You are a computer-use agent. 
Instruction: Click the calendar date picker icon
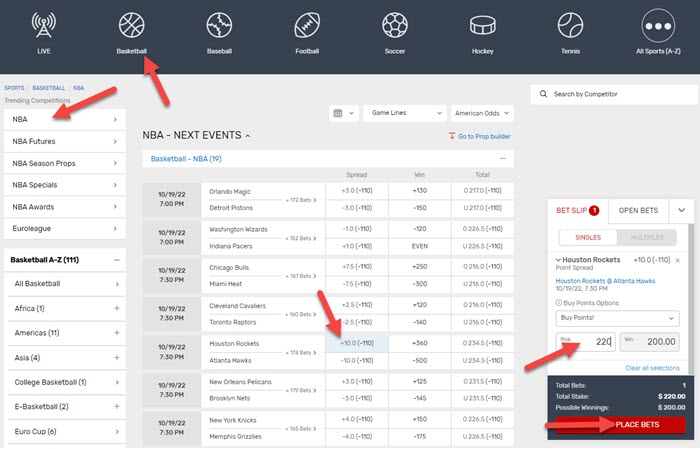[342, 114]
